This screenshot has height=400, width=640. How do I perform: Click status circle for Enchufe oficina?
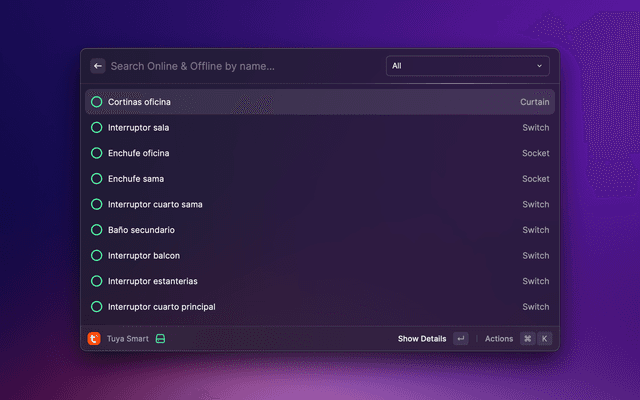click(97, 153)
